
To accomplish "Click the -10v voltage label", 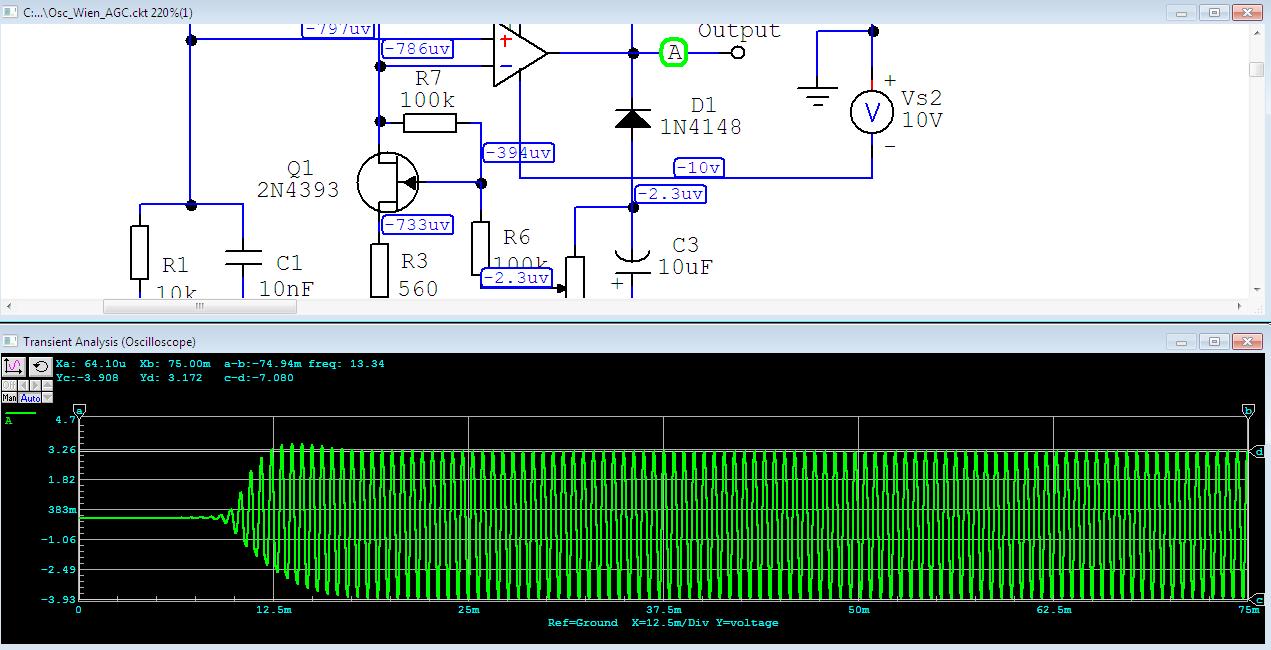I will coord(699,167).
